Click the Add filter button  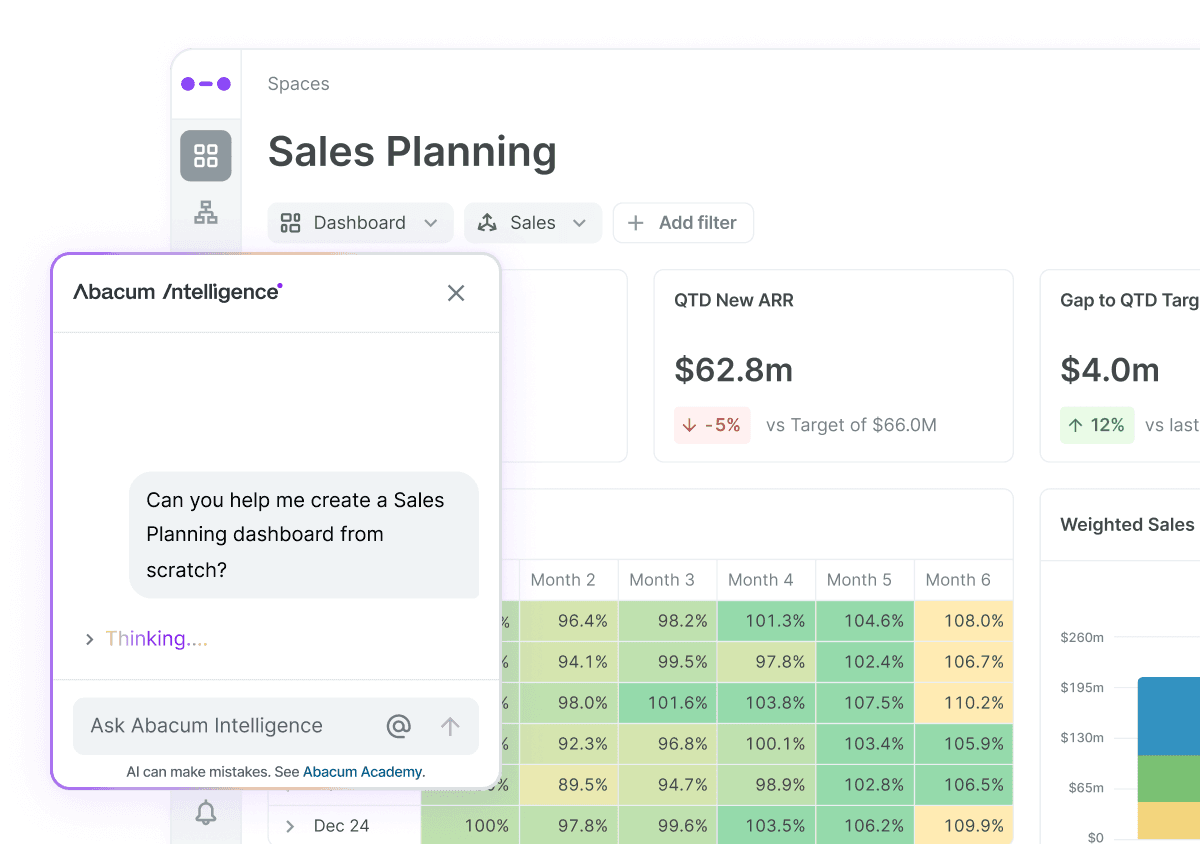click(683, 222)
